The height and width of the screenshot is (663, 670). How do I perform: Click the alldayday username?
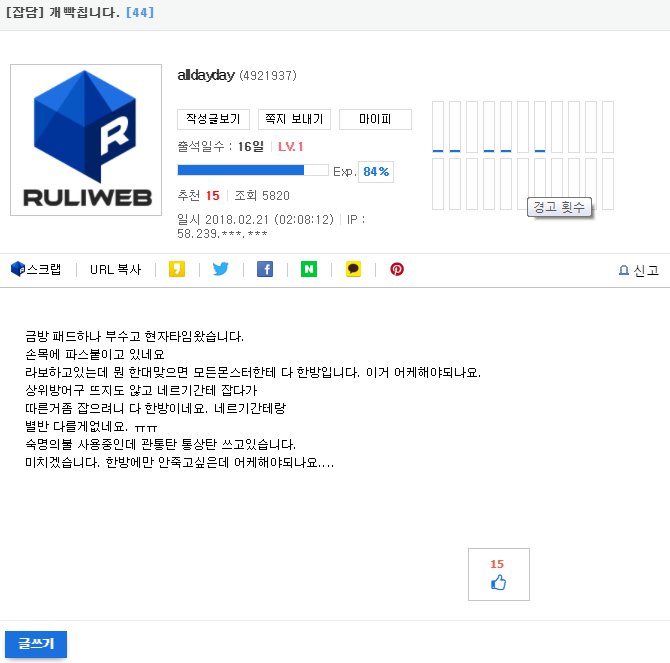206,75
